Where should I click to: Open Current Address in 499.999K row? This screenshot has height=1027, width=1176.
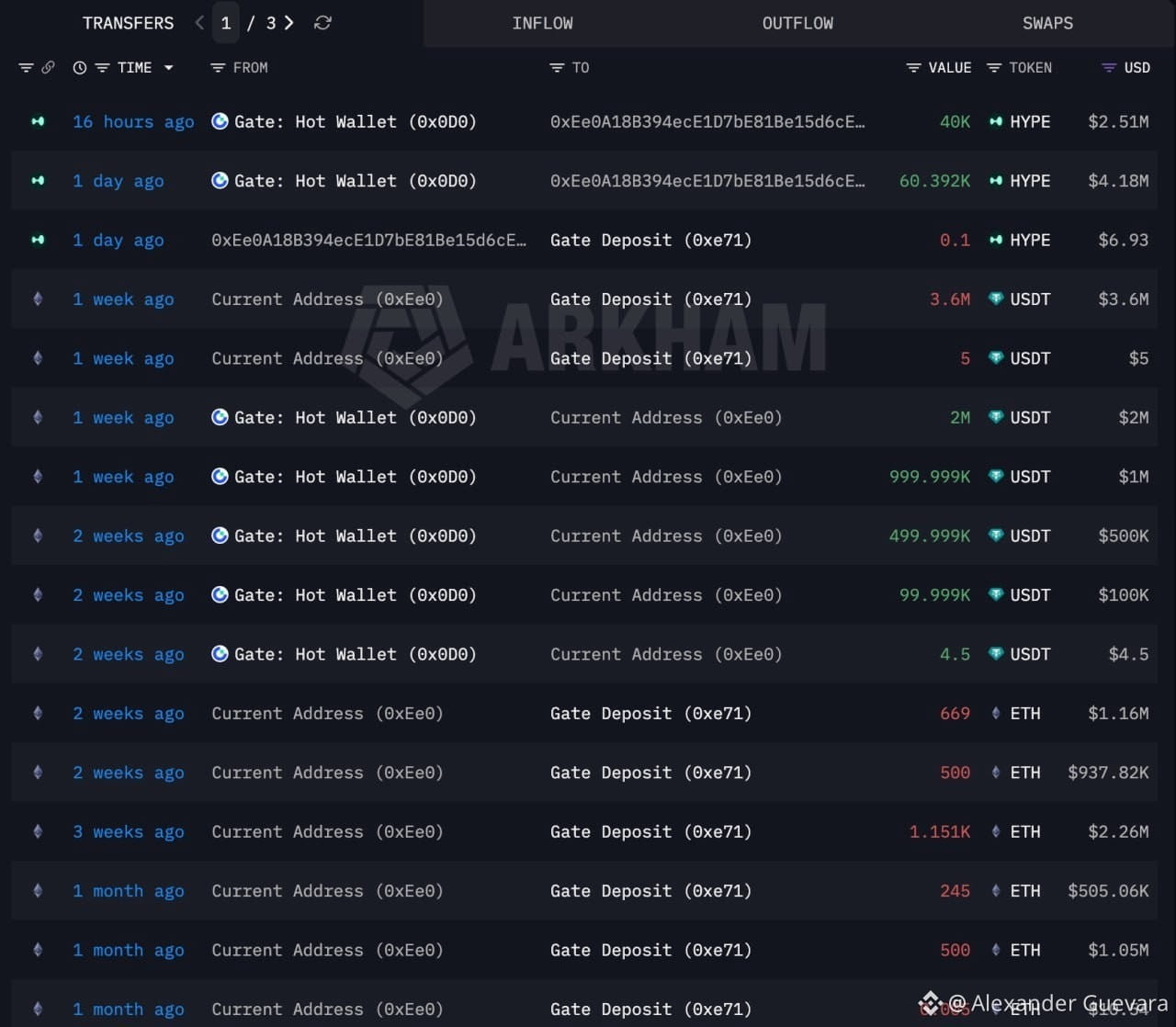pyautogui.click(x=666, y=536)
